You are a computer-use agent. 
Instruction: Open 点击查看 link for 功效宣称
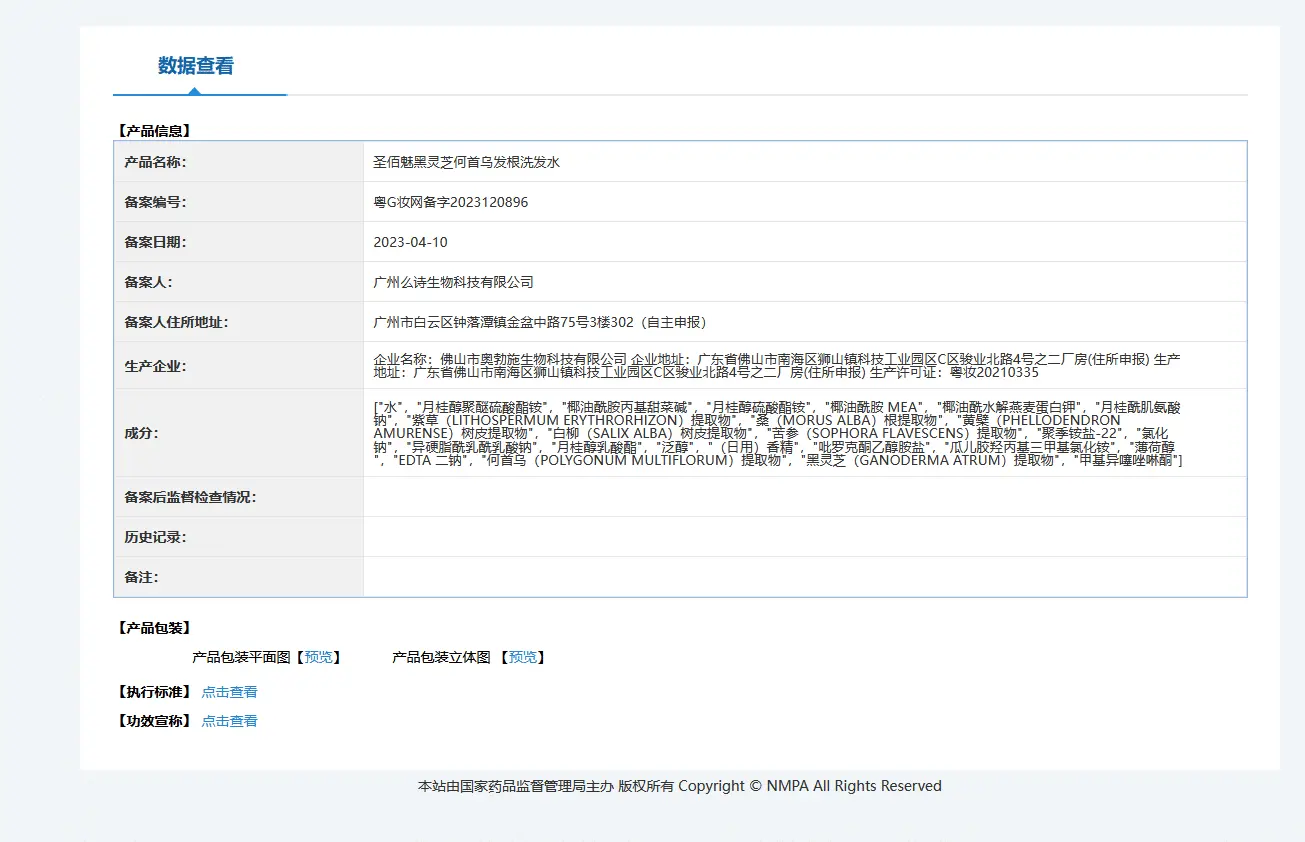(229, 721)
